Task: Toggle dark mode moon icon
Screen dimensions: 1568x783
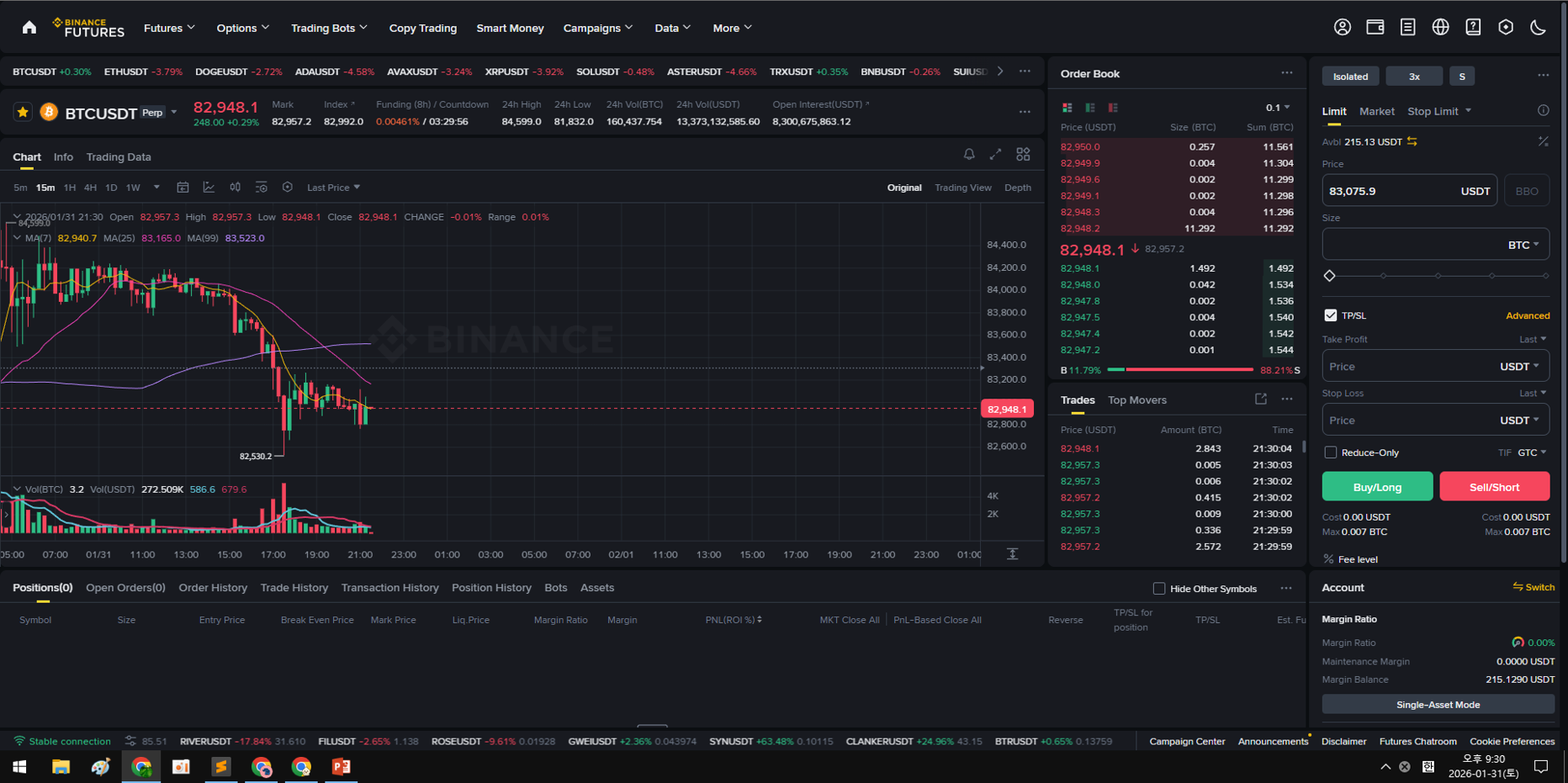Action: (1538, 27)
